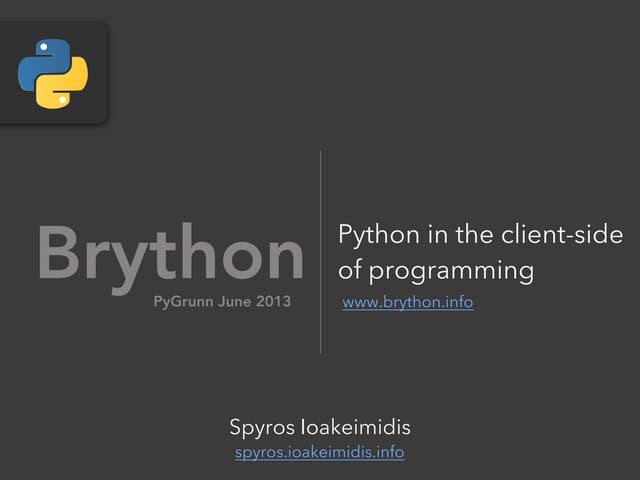The image size is (640, 480).
Task: Select the large Brython title text
Action: pyautogui.click(x=171, y=257)
